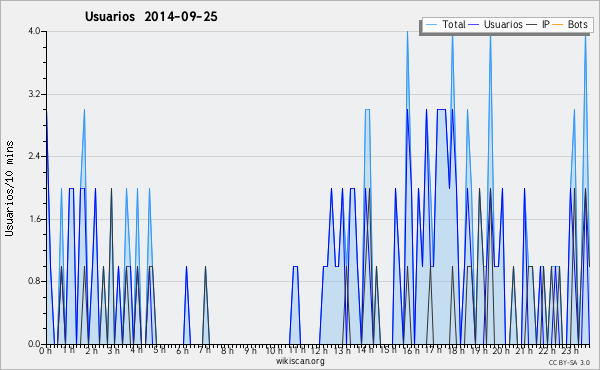Click the 4.0 y-axis value
Image resolution: width=600 pixels, height=370 pixels.
tap(34, 31)
